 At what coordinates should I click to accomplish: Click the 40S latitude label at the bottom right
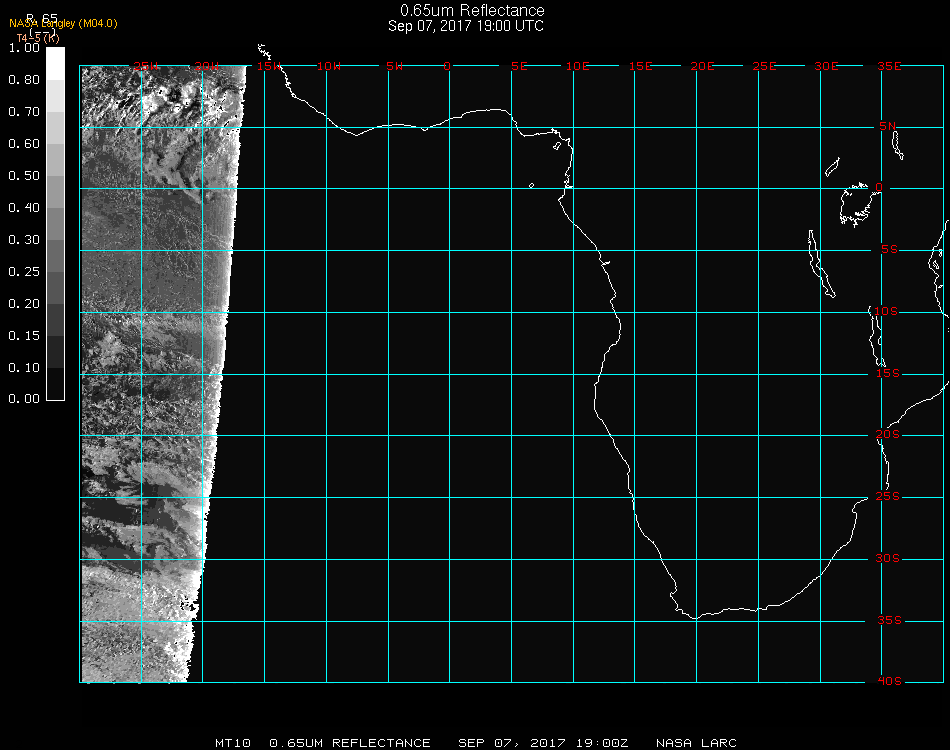888,682
